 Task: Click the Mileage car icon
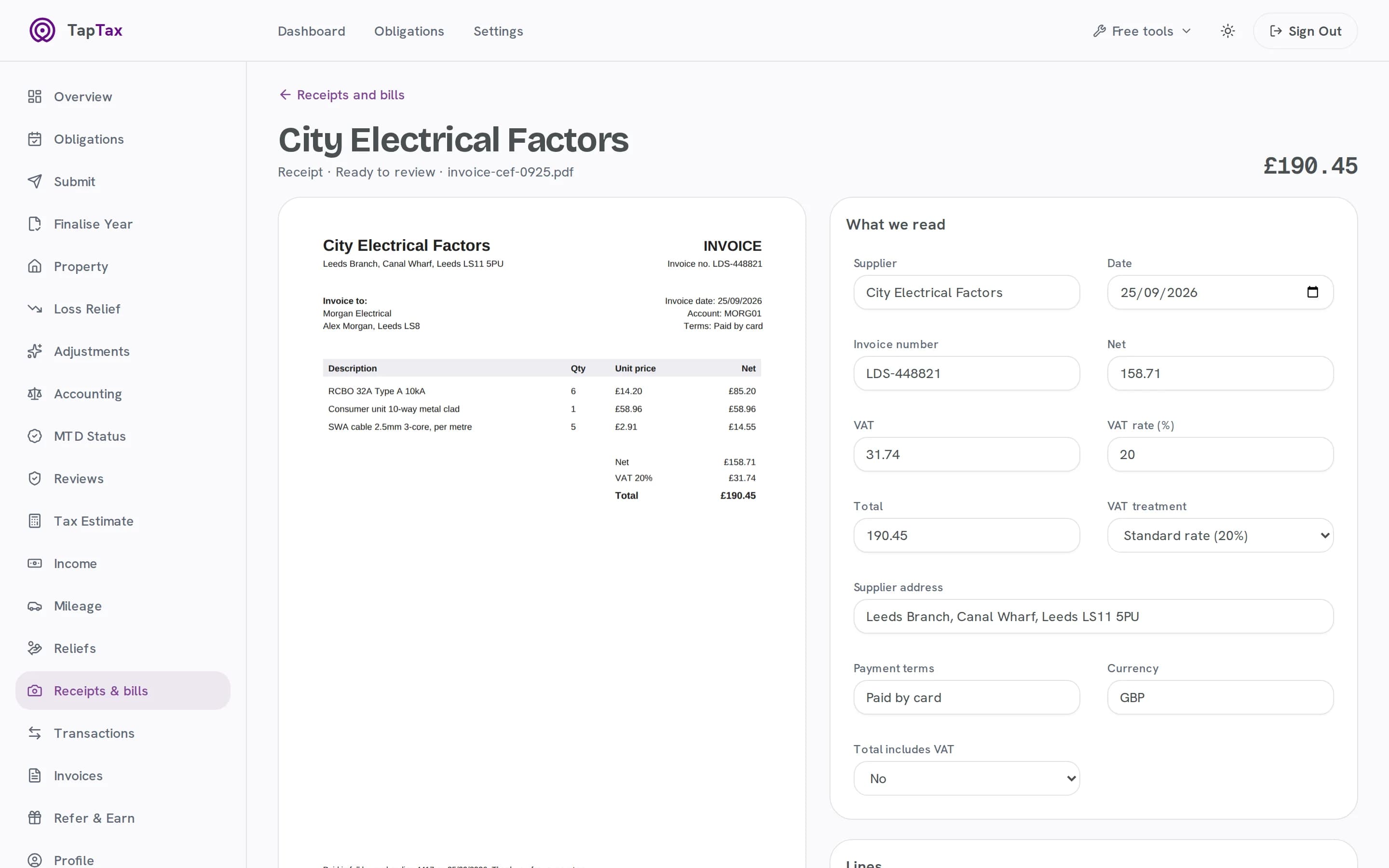35,606
